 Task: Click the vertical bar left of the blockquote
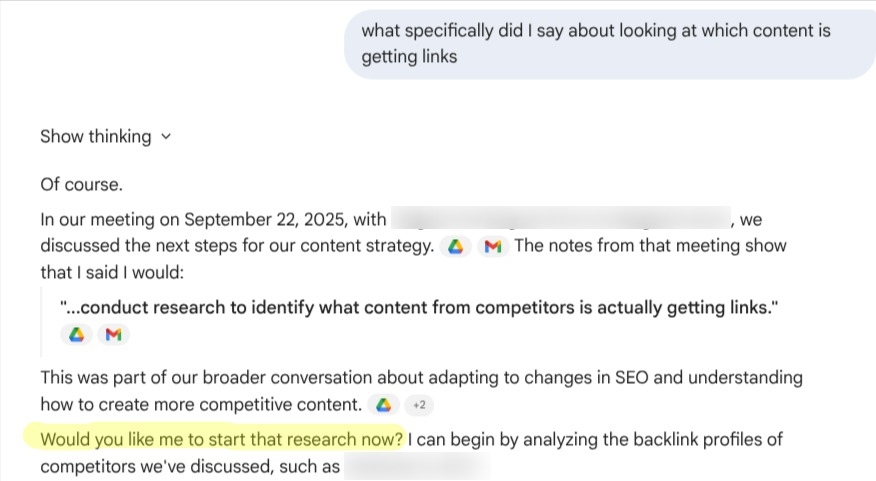[x=42, y=321]
